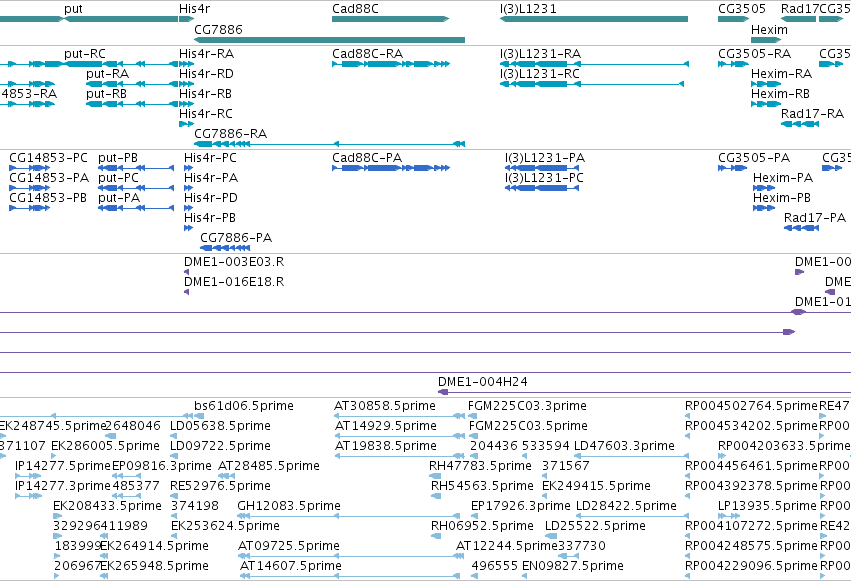Click the CG7886-PA protein label
This screenshot has height=581, width=851.
(x=236, y=238)
